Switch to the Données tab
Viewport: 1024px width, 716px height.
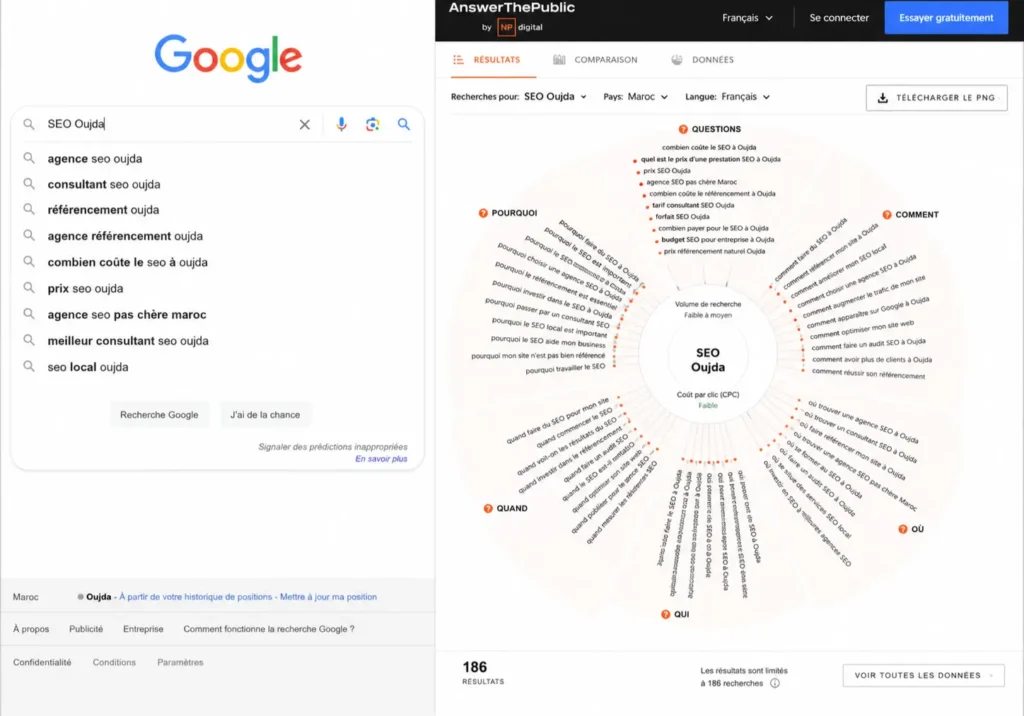pos(703,59)
